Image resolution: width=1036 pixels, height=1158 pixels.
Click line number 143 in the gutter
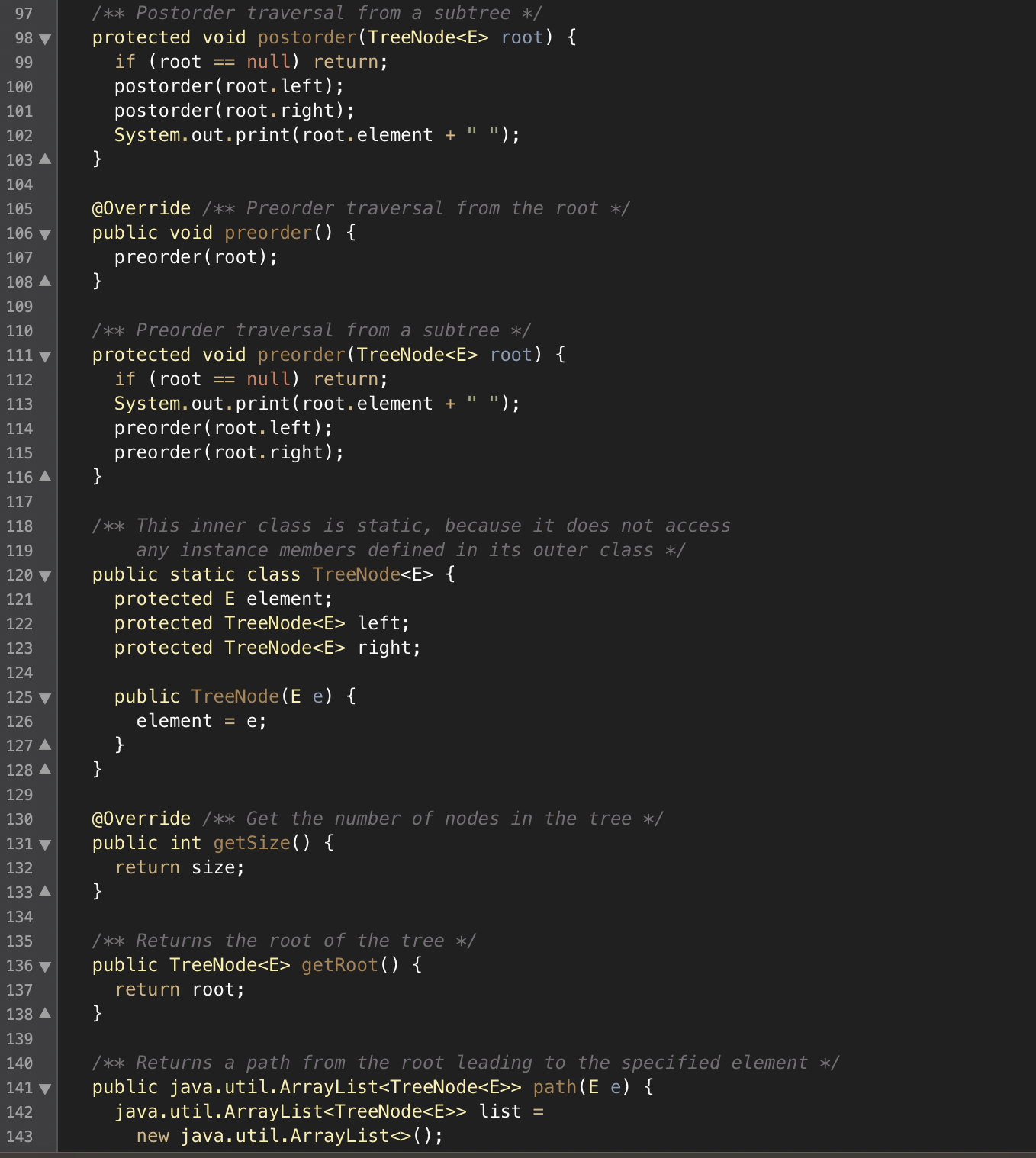click(x=19, y=1137)
